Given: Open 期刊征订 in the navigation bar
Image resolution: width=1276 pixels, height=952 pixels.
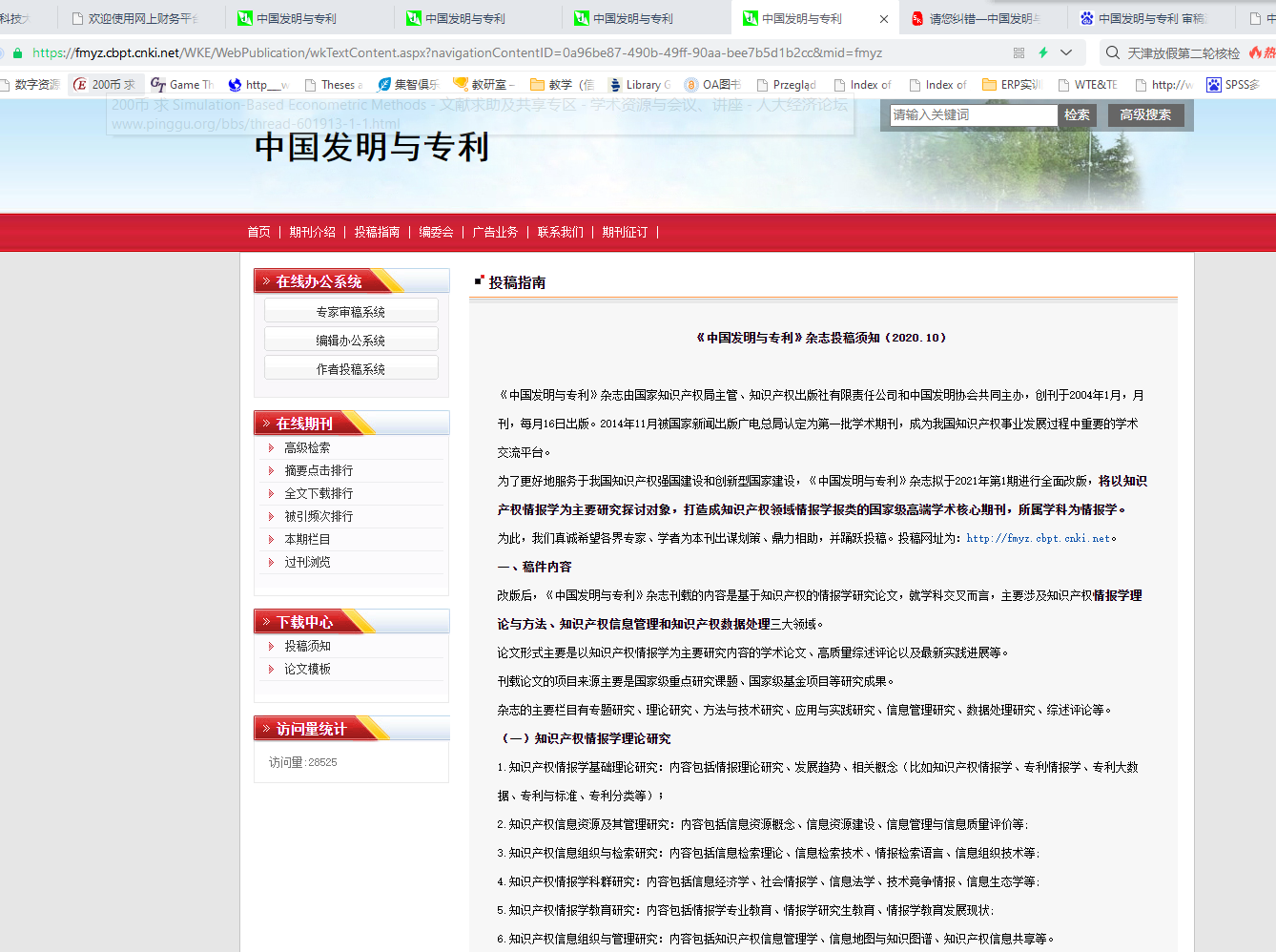Looking at the screenshot, I should (626, 232).
